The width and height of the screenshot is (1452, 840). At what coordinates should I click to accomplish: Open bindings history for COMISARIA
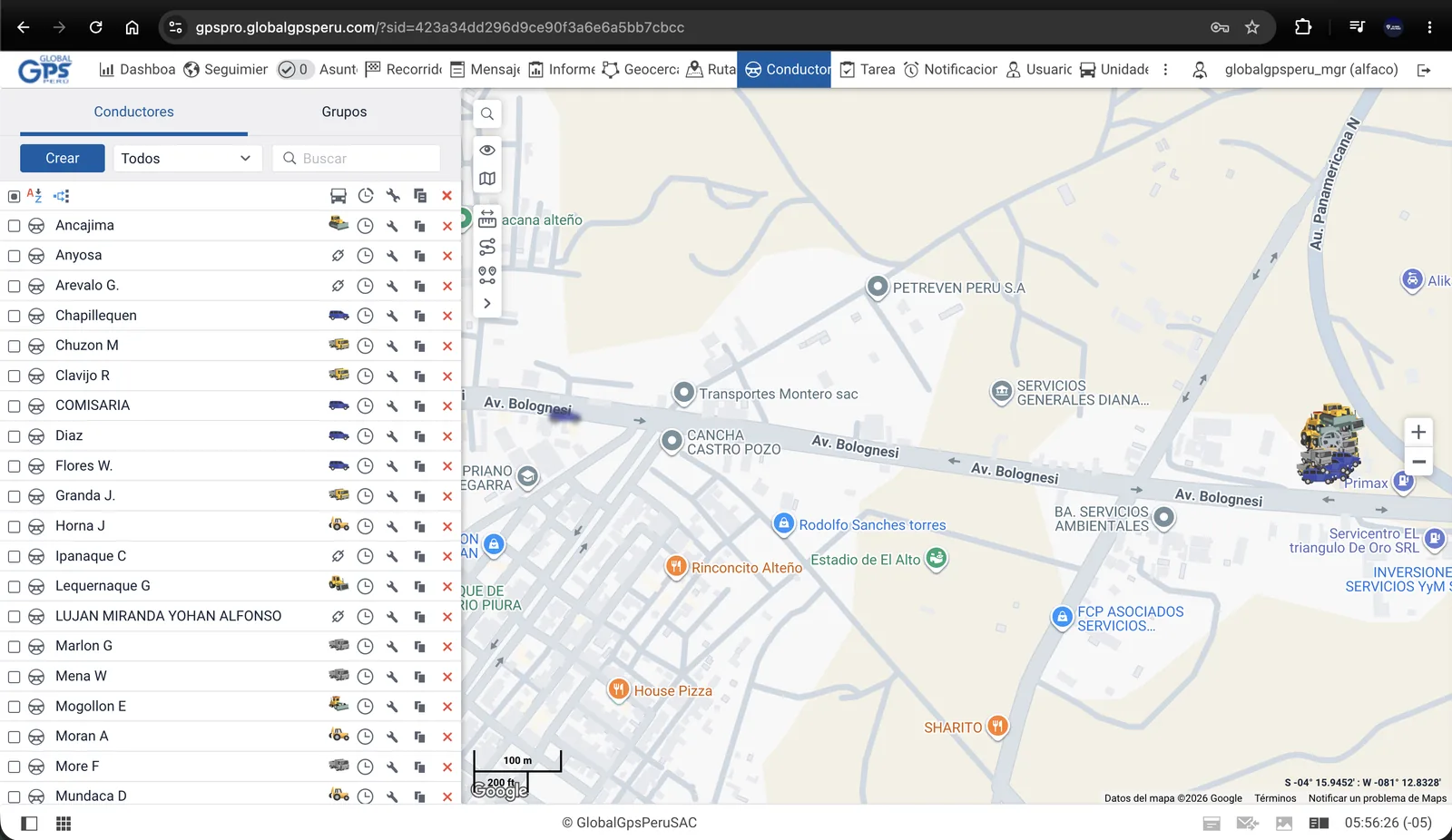point(366,405)
